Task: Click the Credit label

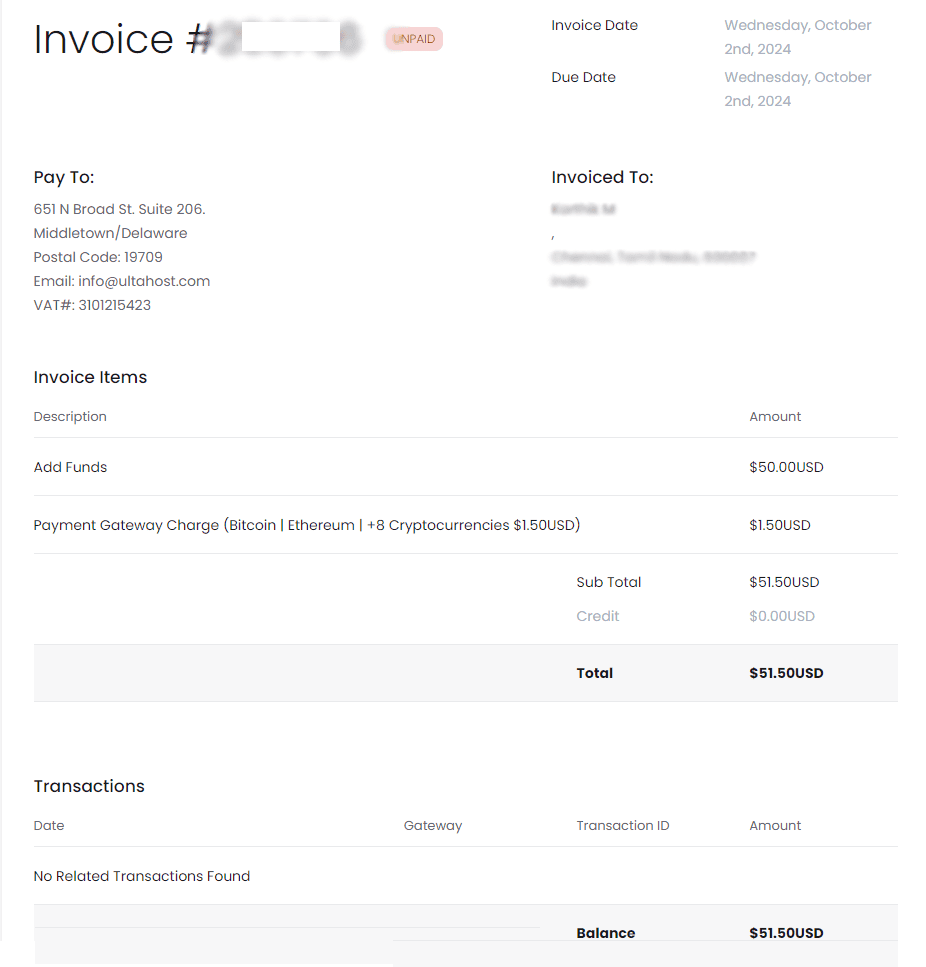Action: (x=597, y=616)
